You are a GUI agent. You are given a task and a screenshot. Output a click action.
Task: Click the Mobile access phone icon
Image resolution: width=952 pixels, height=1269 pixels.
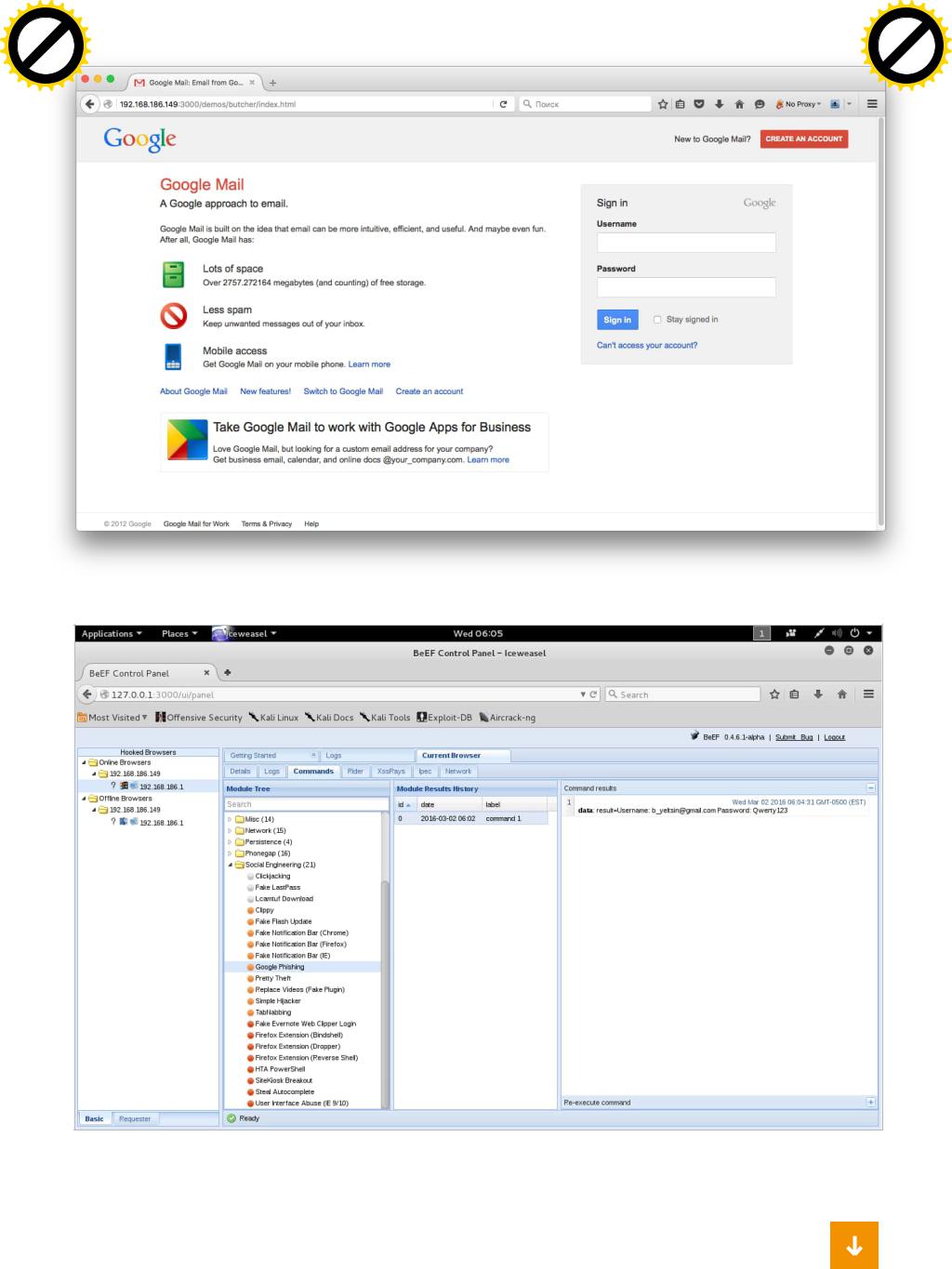coord(173,357)
